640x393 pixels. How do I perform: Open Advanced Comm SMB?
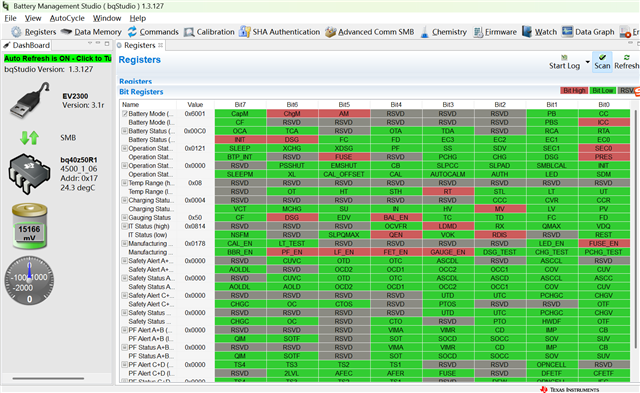click(x=370, y=32)
